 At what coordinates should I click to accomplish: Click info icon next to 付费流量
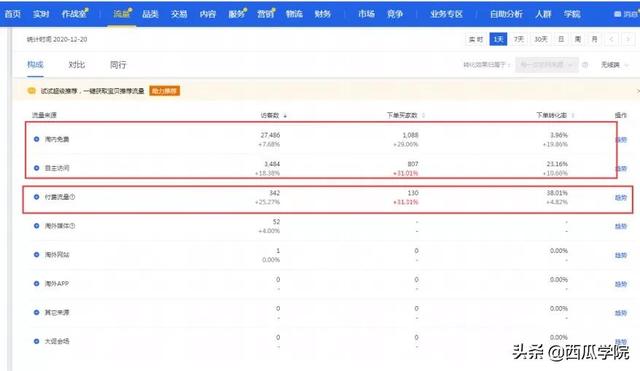coord(72,197)
